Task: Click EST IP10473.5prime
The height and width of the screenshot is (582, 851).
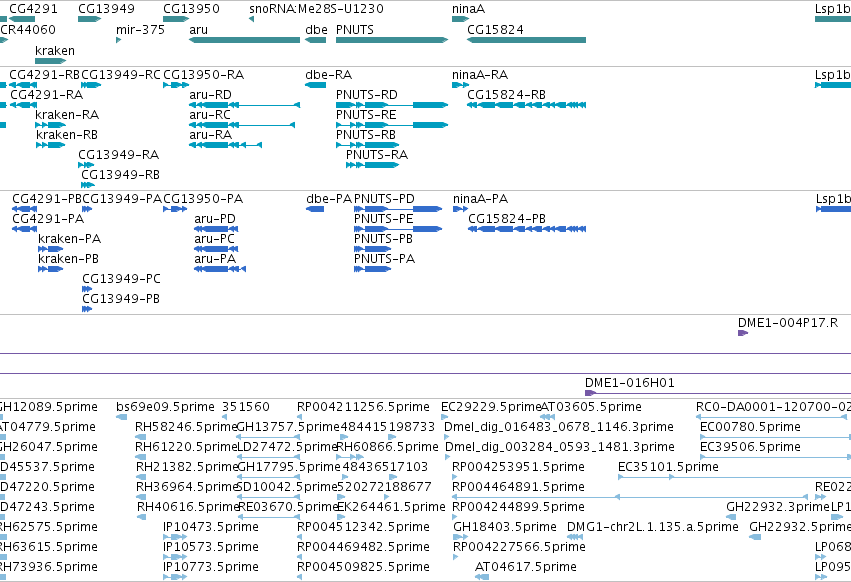Action: tap(175, 537)
